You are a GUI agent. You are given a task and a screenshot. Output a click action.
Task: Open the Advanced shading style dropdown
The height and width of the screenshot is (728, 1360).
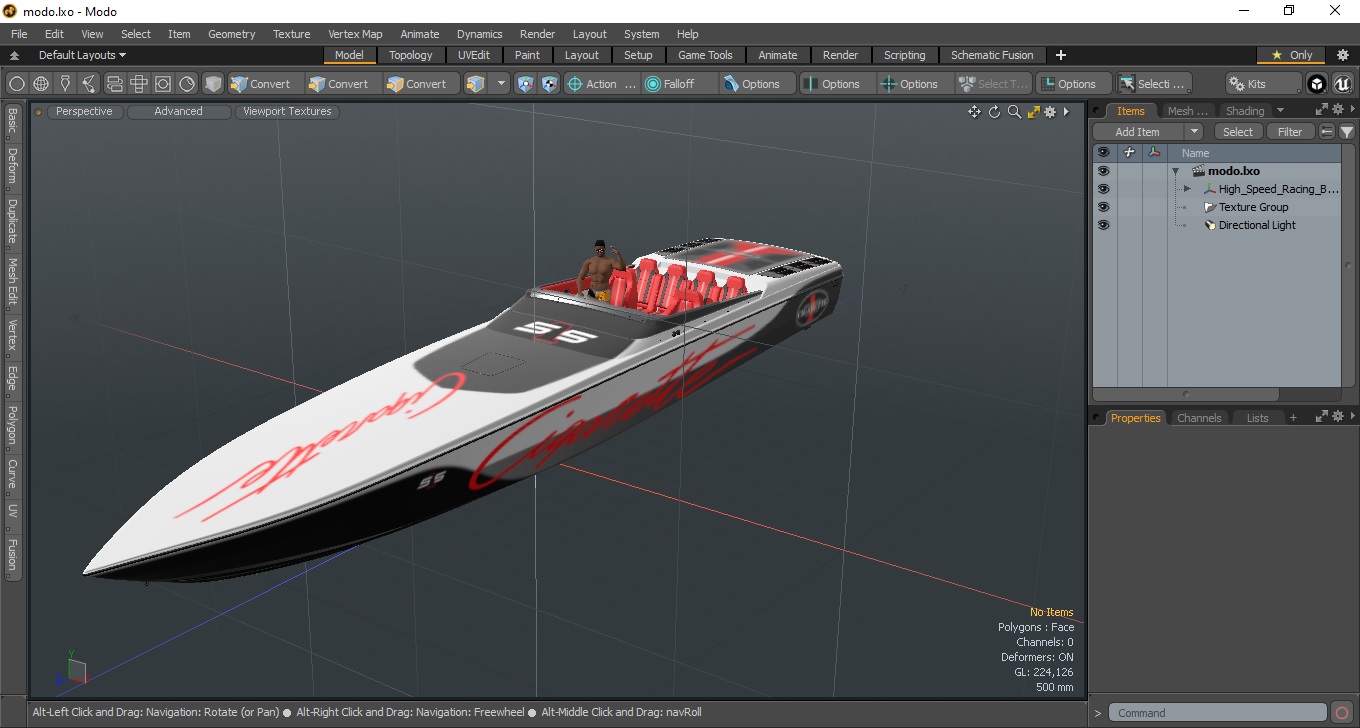pyautogui.click(x=178, y=112)
